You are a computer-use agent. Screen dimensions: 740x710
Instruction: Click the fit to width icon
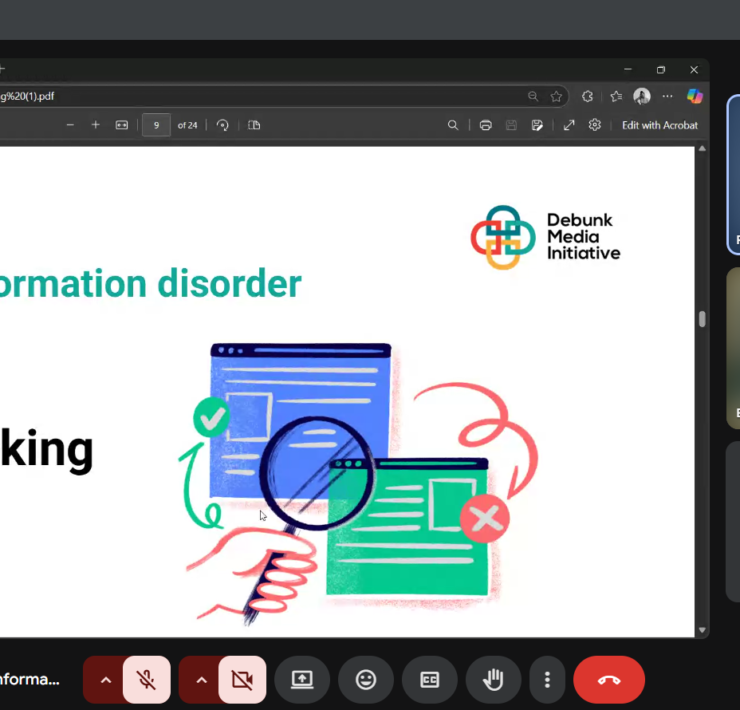click(x=122, y=125)
